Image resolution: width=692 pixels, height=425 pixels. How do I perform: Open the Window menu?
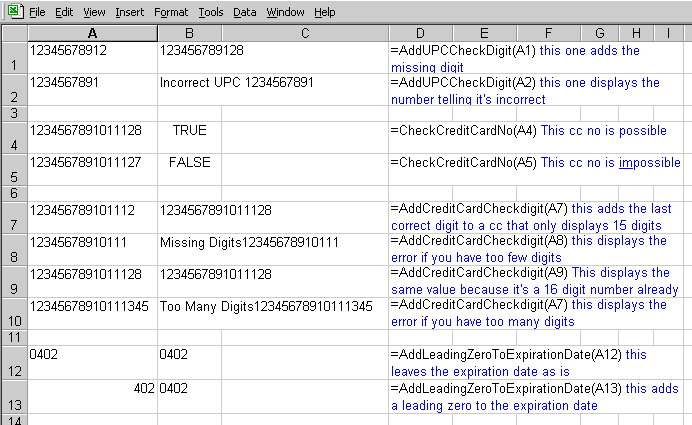coord(285,12)
